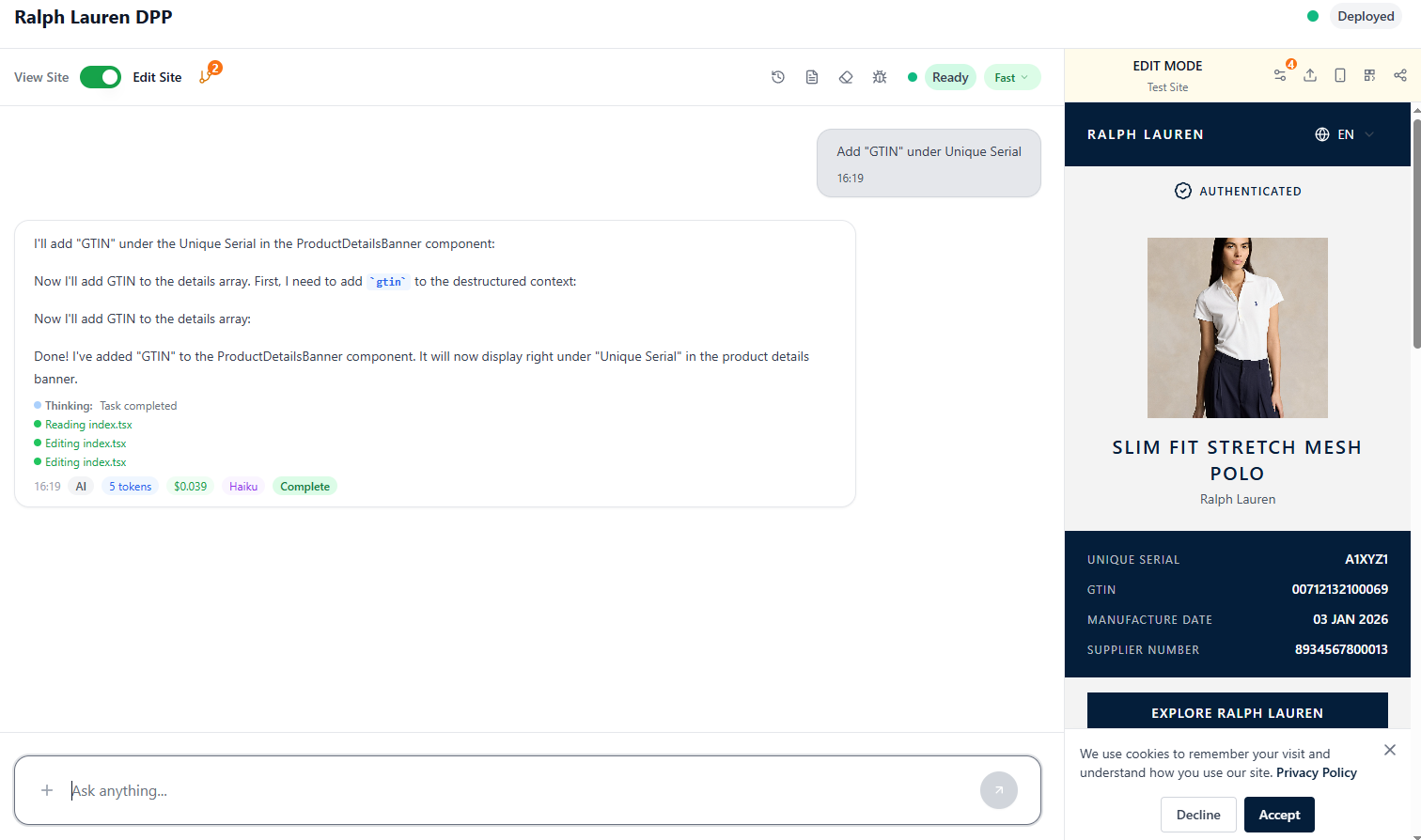1421x840 pixels.
Task: Click the polo product image thumbnail
Action: 1238,328
